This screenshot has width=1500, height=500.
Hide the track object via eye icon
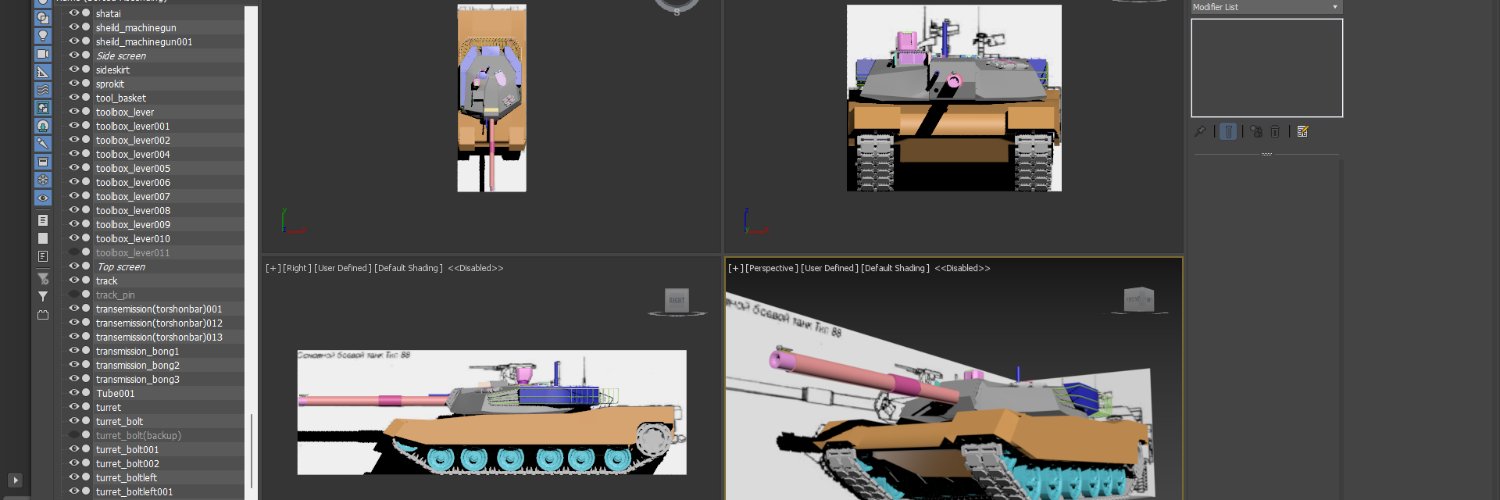(74, 281)
